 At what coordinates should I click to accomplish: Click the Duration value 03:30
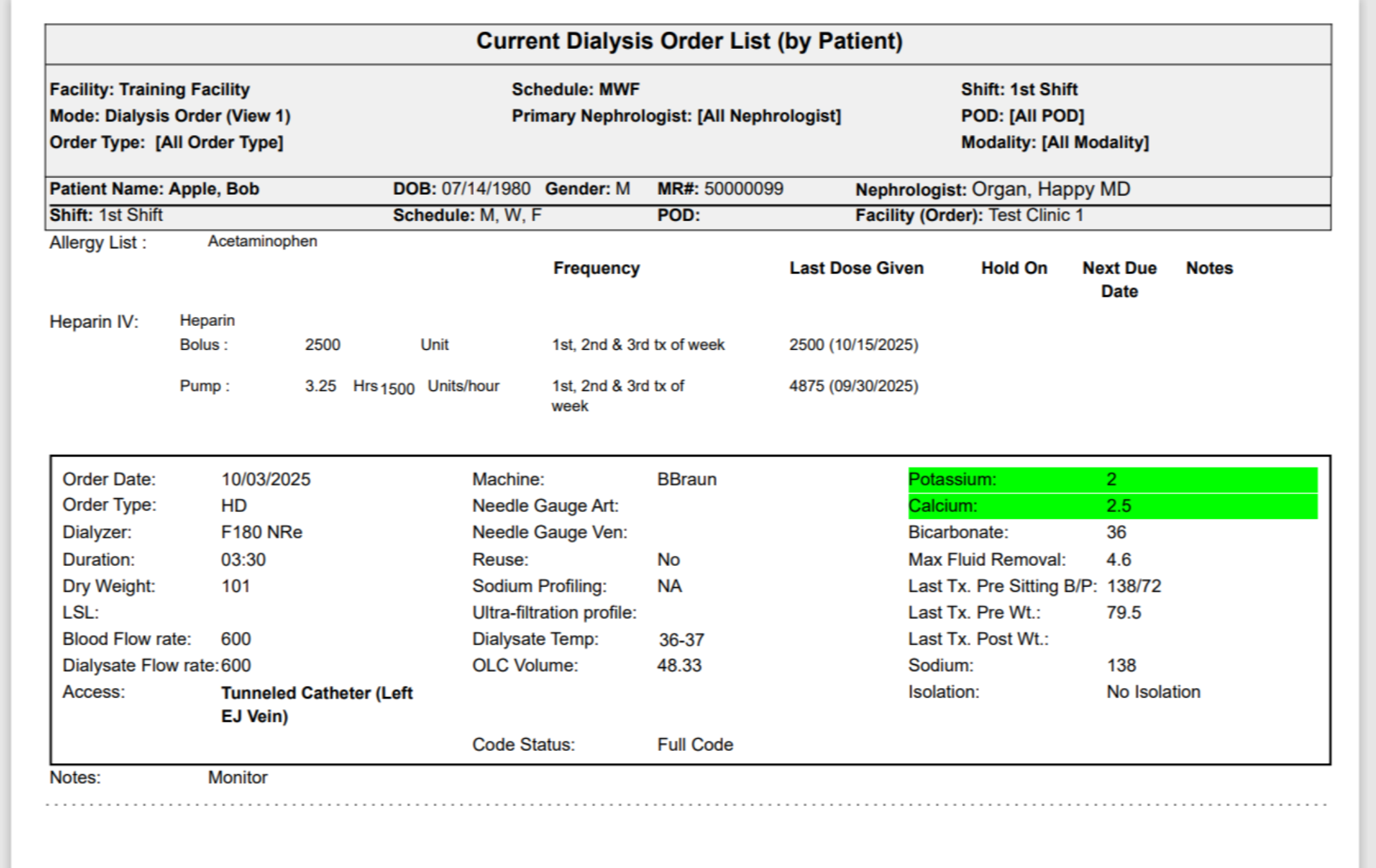243,559
